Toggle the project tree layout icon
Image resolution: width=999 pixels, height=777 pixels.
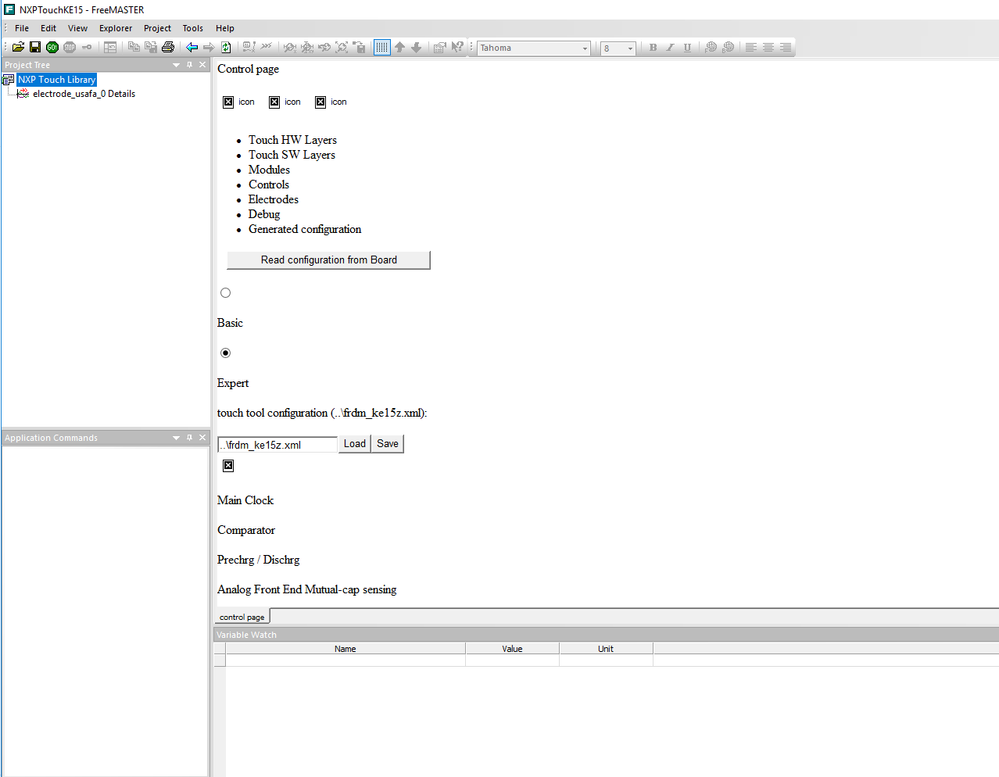click(110, 47)
